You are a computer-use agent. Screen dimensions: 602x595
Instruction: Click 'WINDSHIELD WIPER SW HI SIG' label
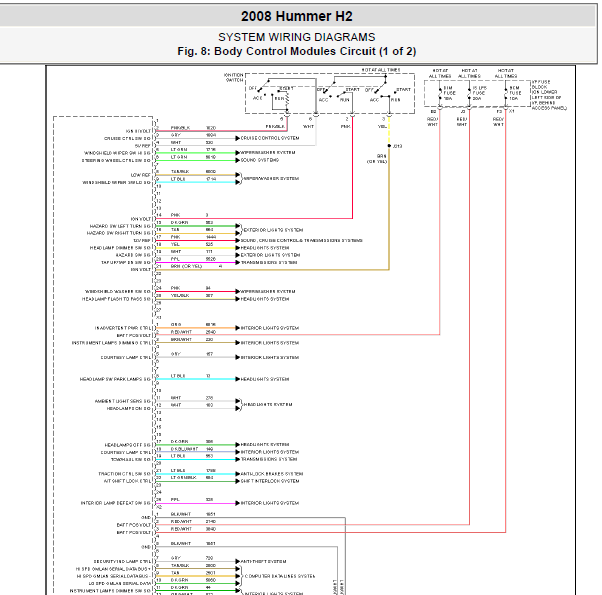pyautogui.click(x=117, y=153)
